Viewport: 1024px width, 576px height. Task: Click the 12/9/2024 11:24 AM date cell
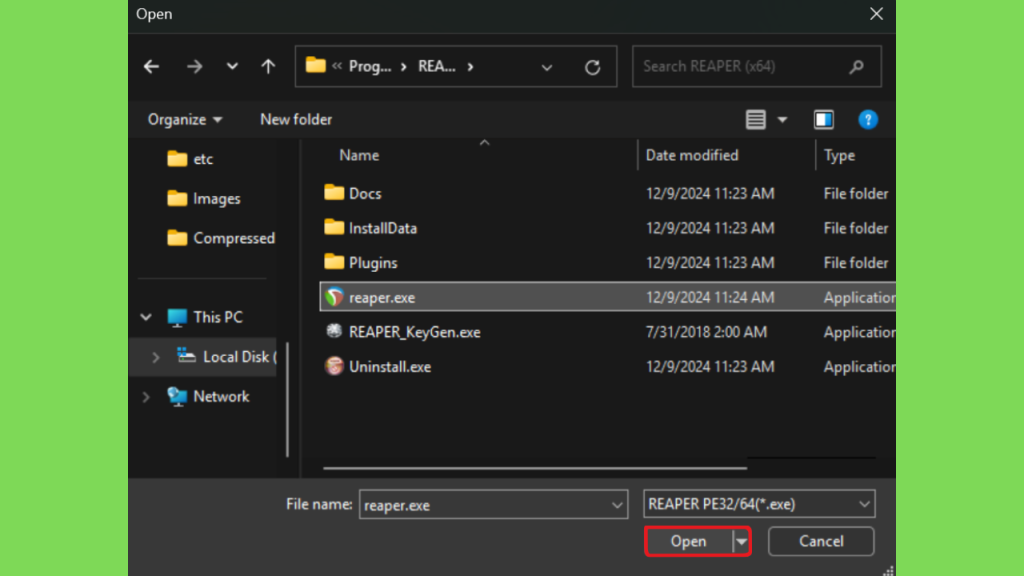(710, 297)
